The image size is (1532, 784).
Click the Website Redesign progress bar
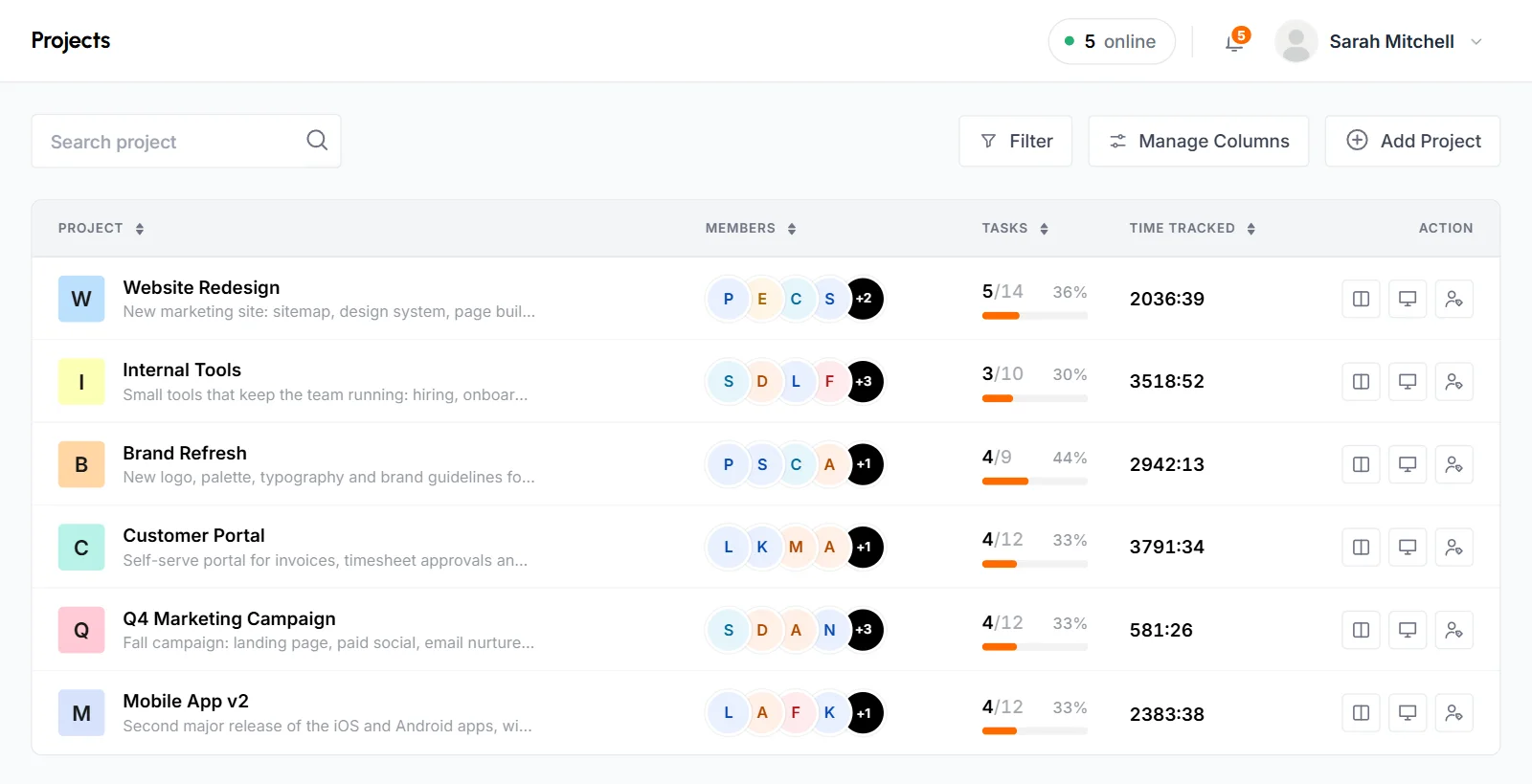coord(1035,316)
